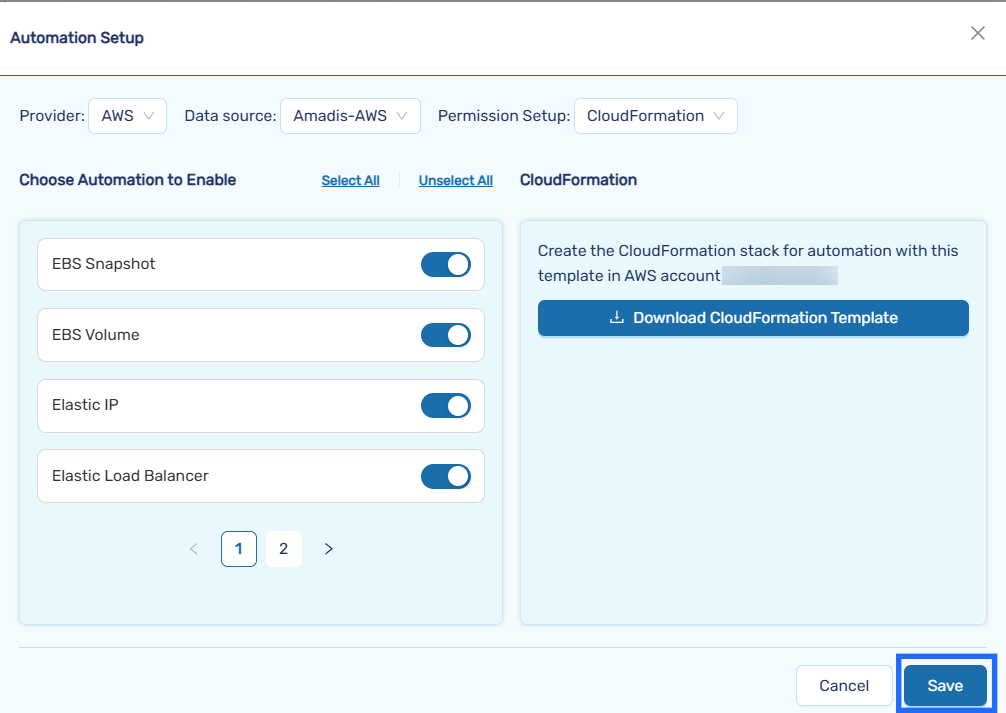Click the Unselect All link
The image size is (1006, 713).
[x=455, y=181]
